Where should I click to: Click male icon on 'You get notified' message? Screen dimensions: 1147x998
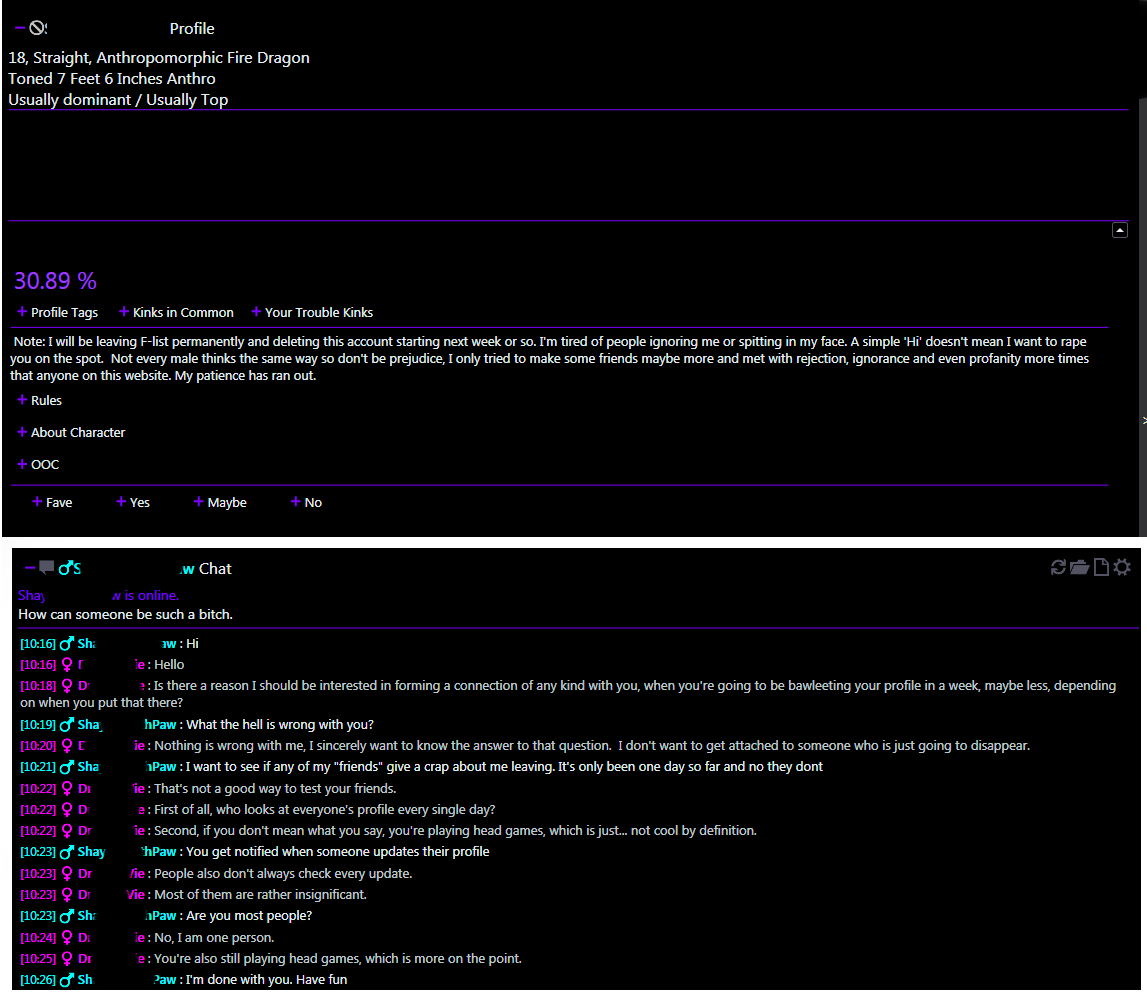click(67, 852)
